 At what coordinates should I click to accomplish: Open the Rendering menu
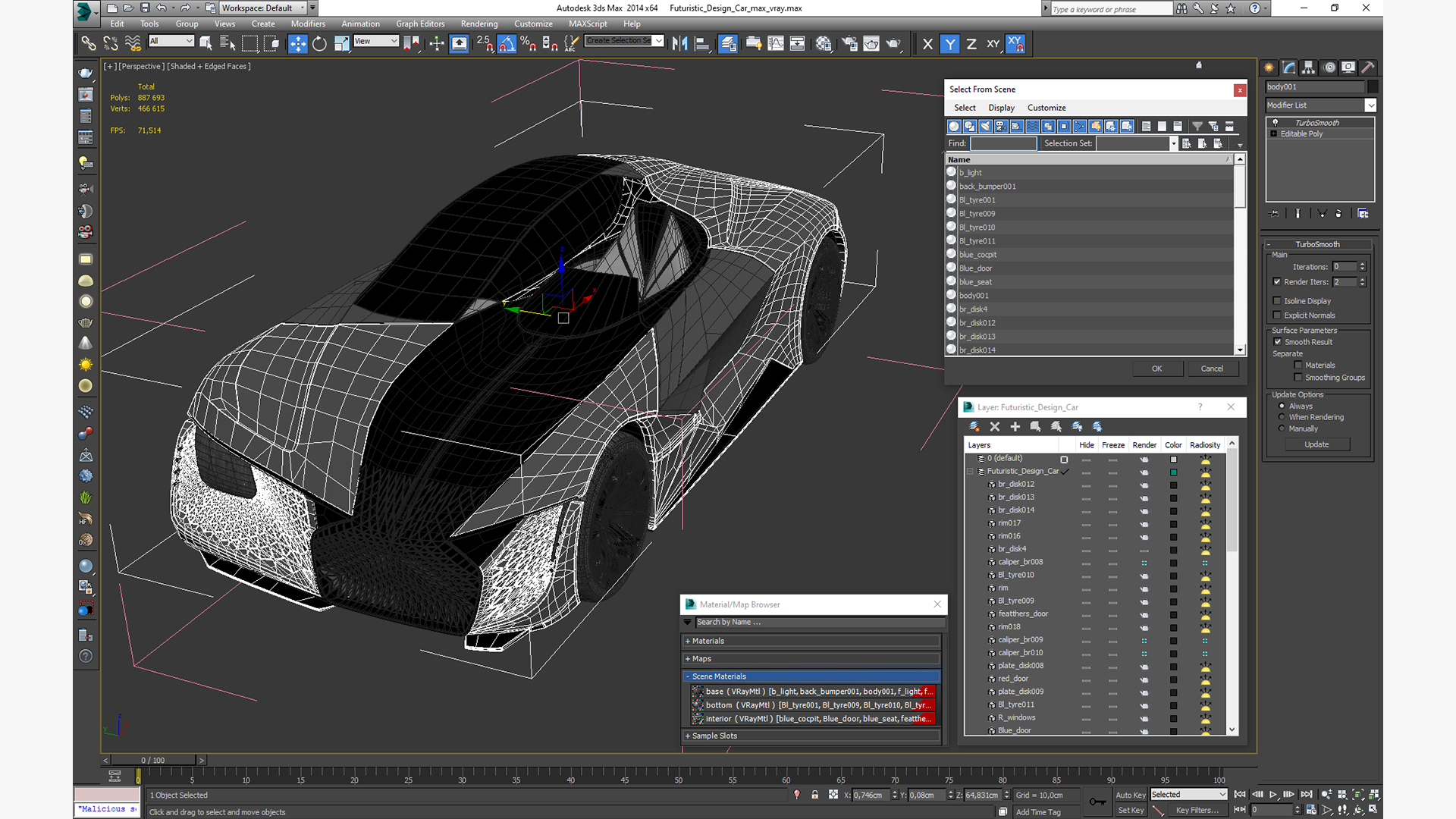pos(479,24)
